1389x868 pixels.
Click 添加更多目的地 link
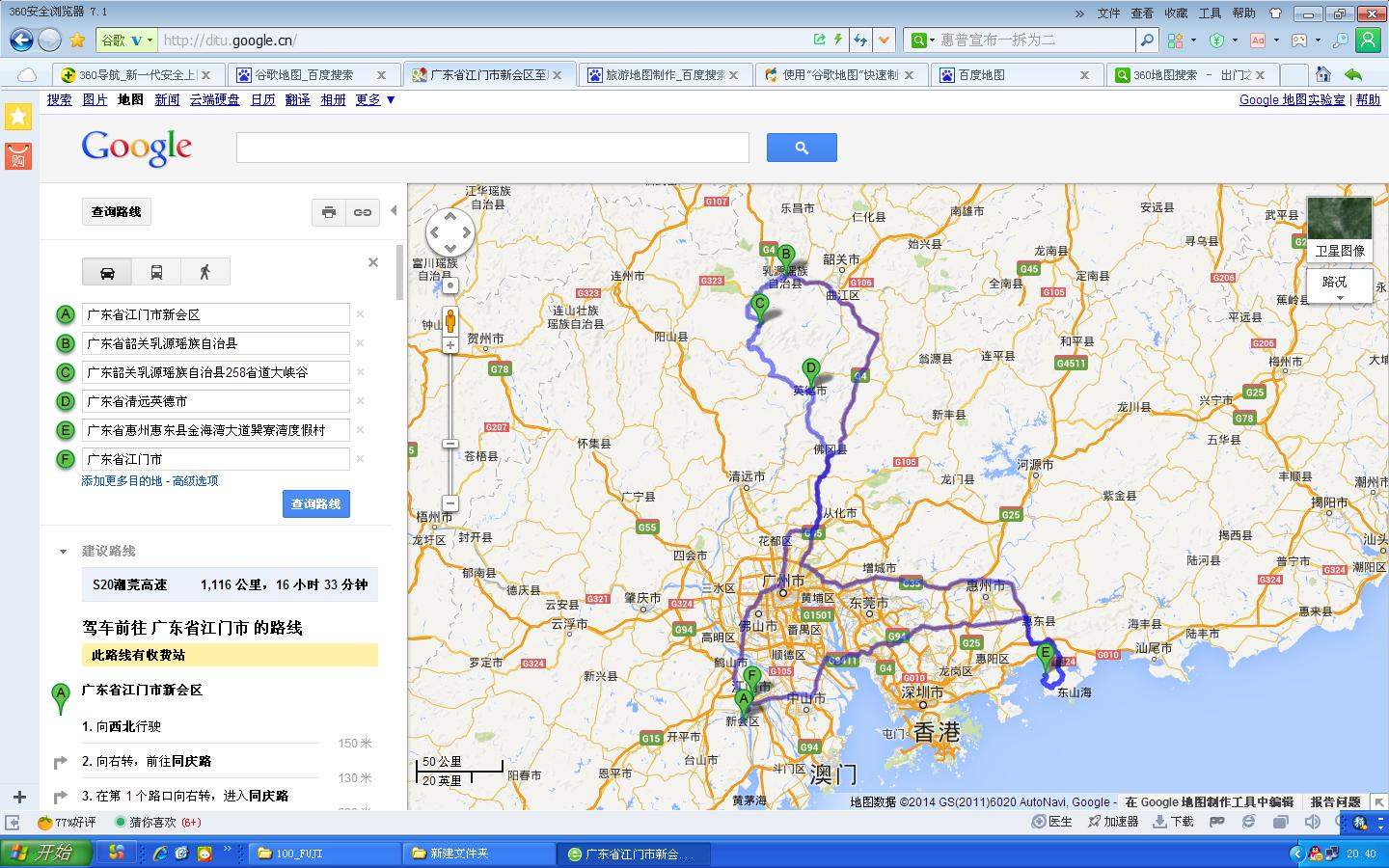point(122,480)
